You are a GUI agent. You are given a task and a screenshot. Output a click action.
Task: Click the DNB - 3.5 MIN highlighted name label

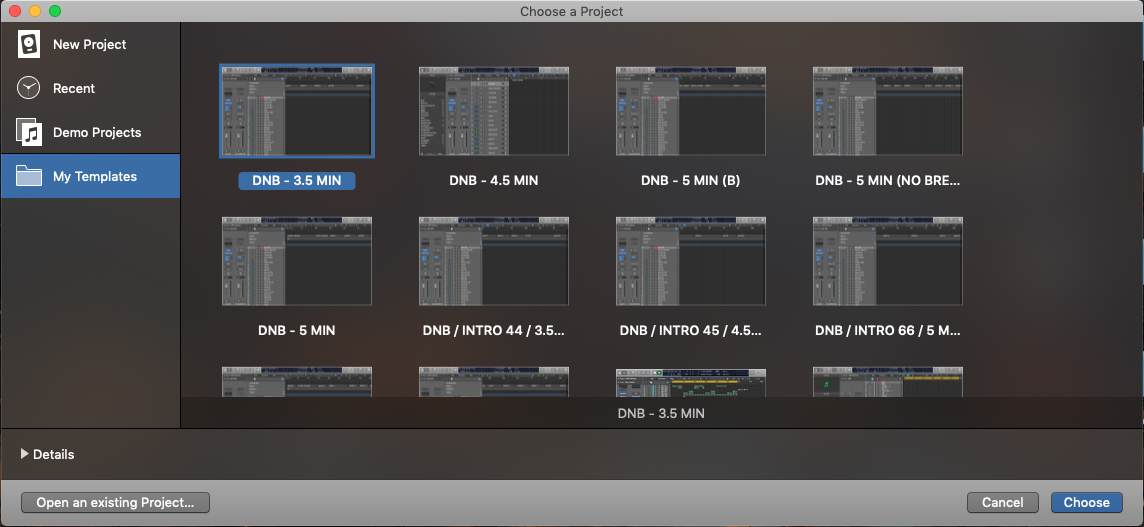(x=297, y=180)
